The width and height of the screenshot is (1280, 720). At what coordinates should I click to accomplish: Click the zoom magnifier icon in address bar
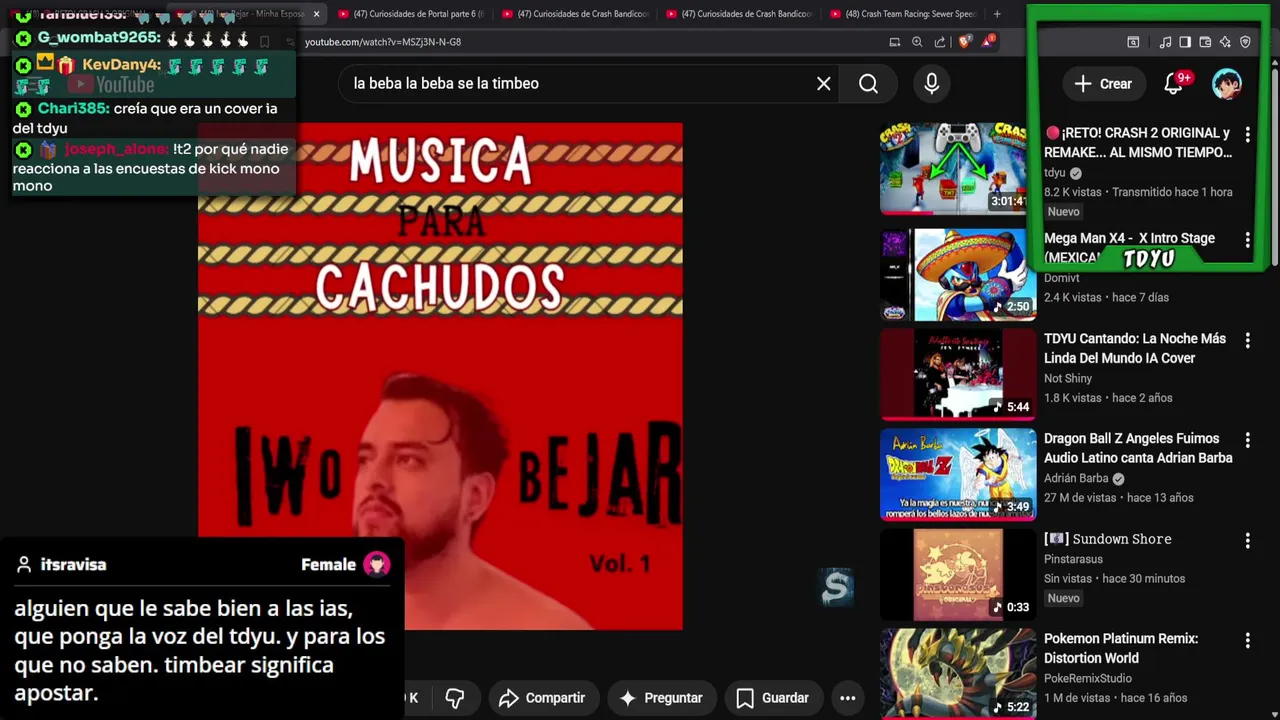[917, 42]
